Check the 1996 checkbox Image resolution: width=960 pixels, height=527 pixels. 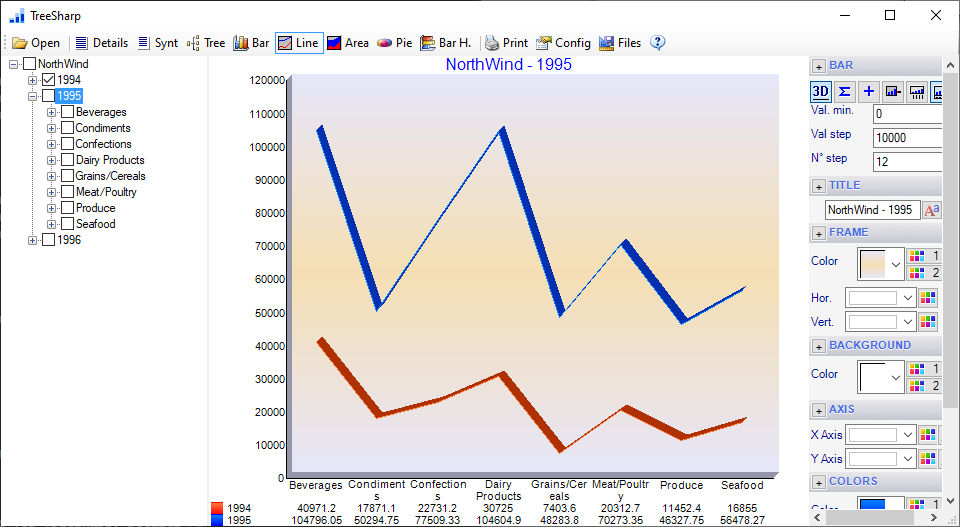48,240
